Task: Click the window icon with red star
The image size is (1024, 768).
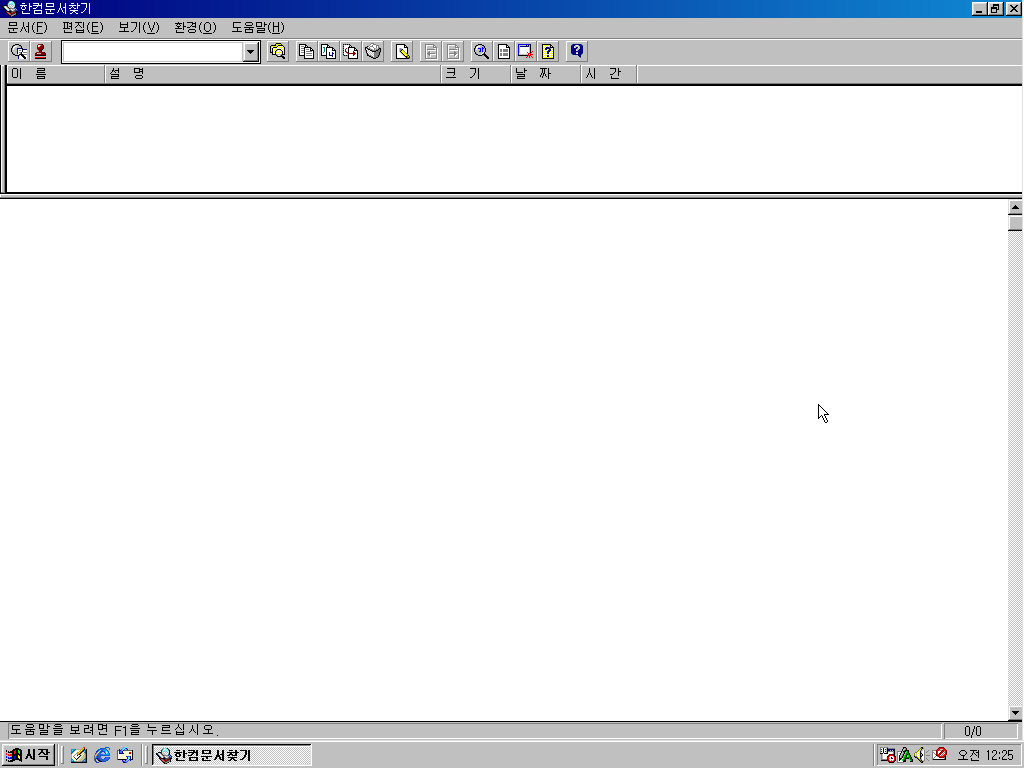Action: [x=526, y=52]
